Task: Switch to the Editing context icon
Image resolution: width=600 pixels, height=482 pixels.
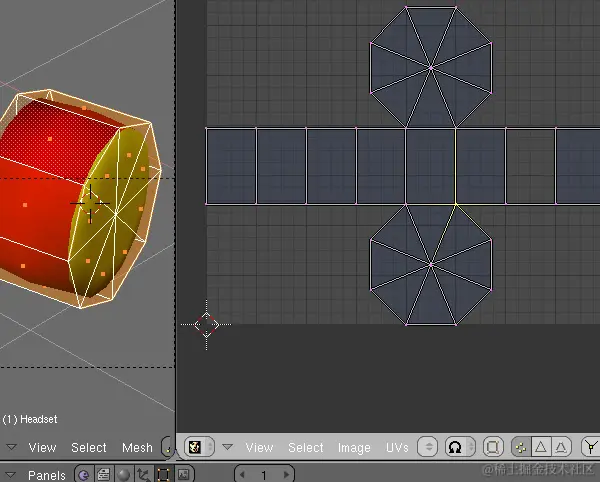Action: (x=163, y=475)
